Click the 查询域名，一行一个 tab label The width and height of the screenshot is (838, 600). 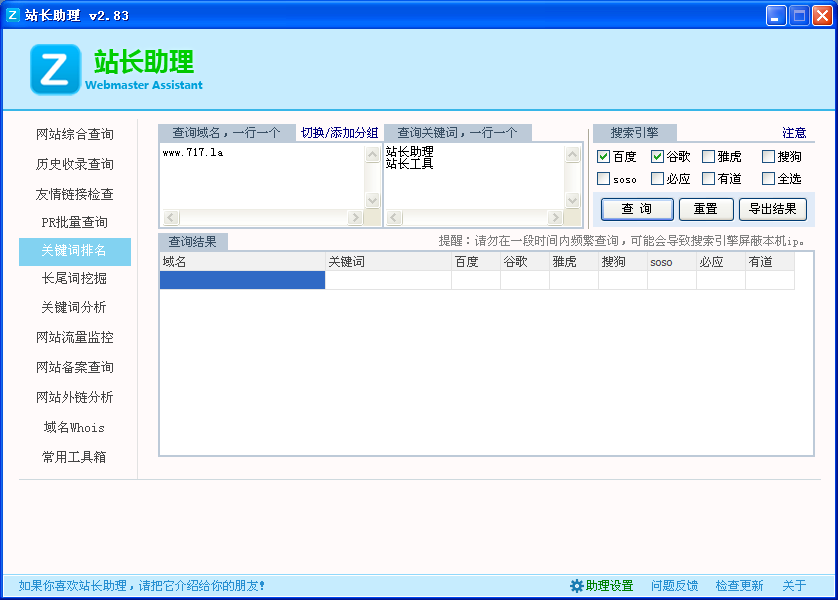pos(227,133)
